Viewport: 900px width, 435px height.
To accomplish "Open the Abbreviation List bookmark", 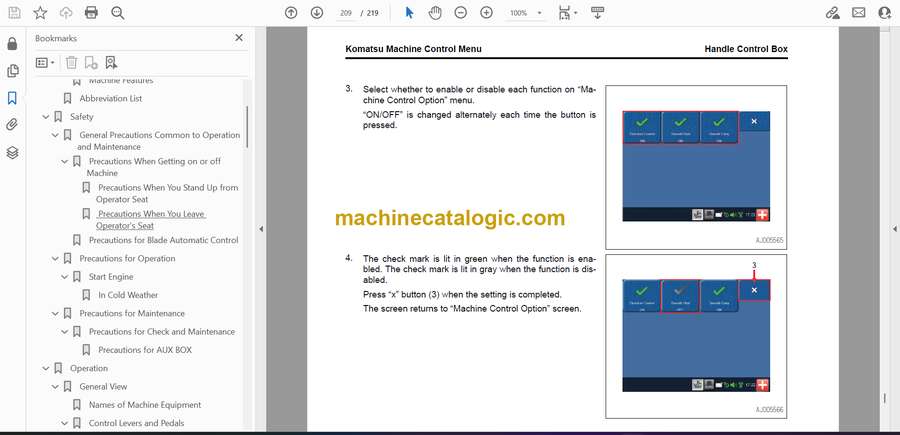I will point(111,98).
